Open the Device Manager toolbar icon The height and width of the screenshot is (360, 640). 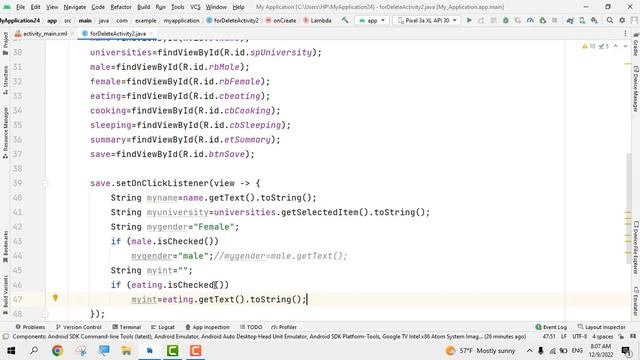pos(582,20)
